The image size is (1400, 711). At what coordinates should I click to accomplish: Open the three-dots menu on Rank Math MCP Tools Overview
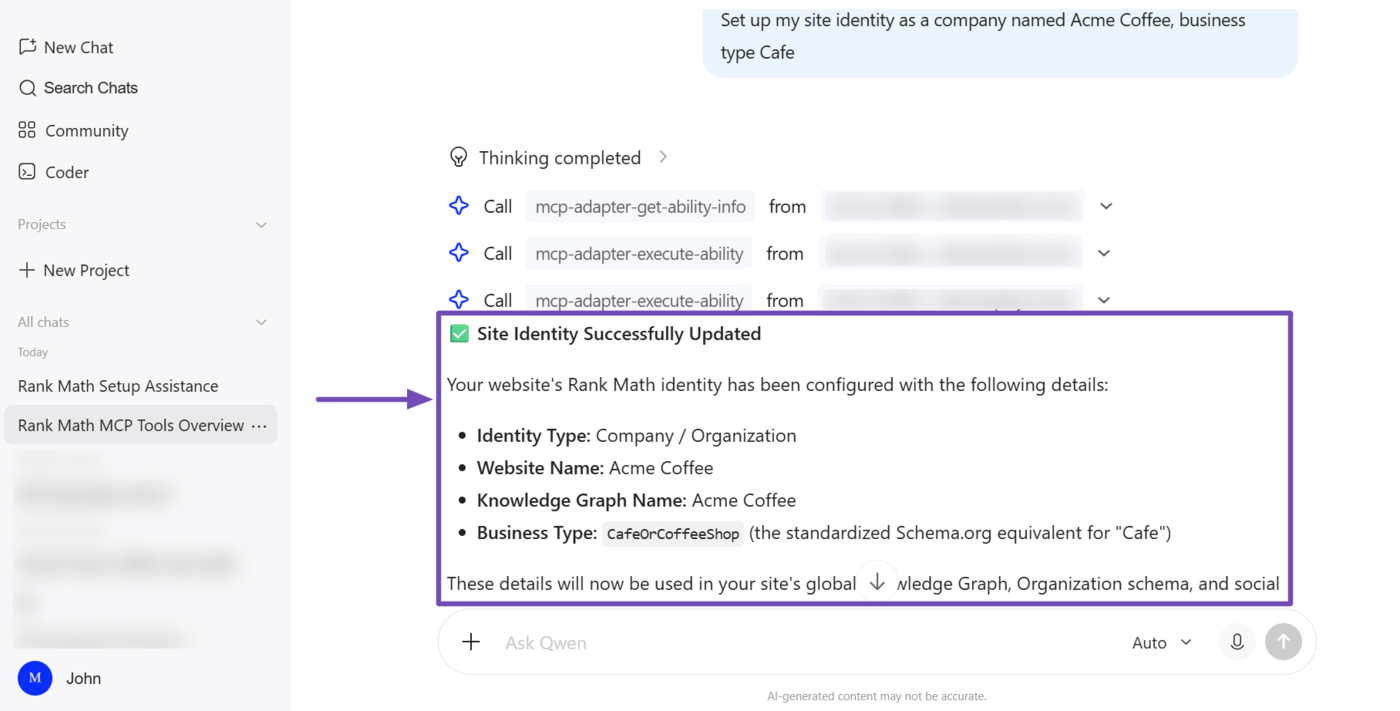click(259, 426)
